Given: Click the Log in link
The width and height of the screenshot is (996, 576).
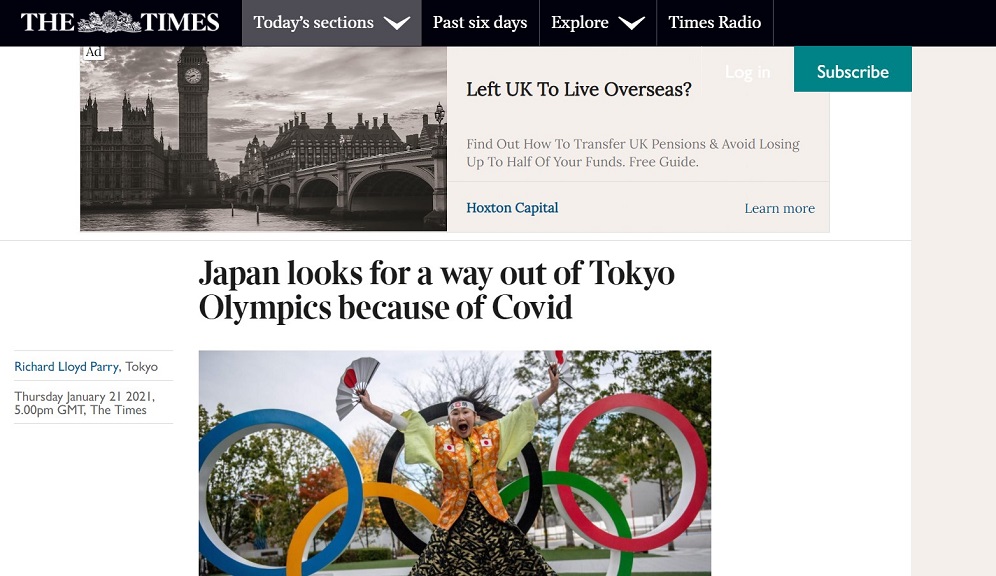Looking at the screenshot, I should (x=748, y=72).
